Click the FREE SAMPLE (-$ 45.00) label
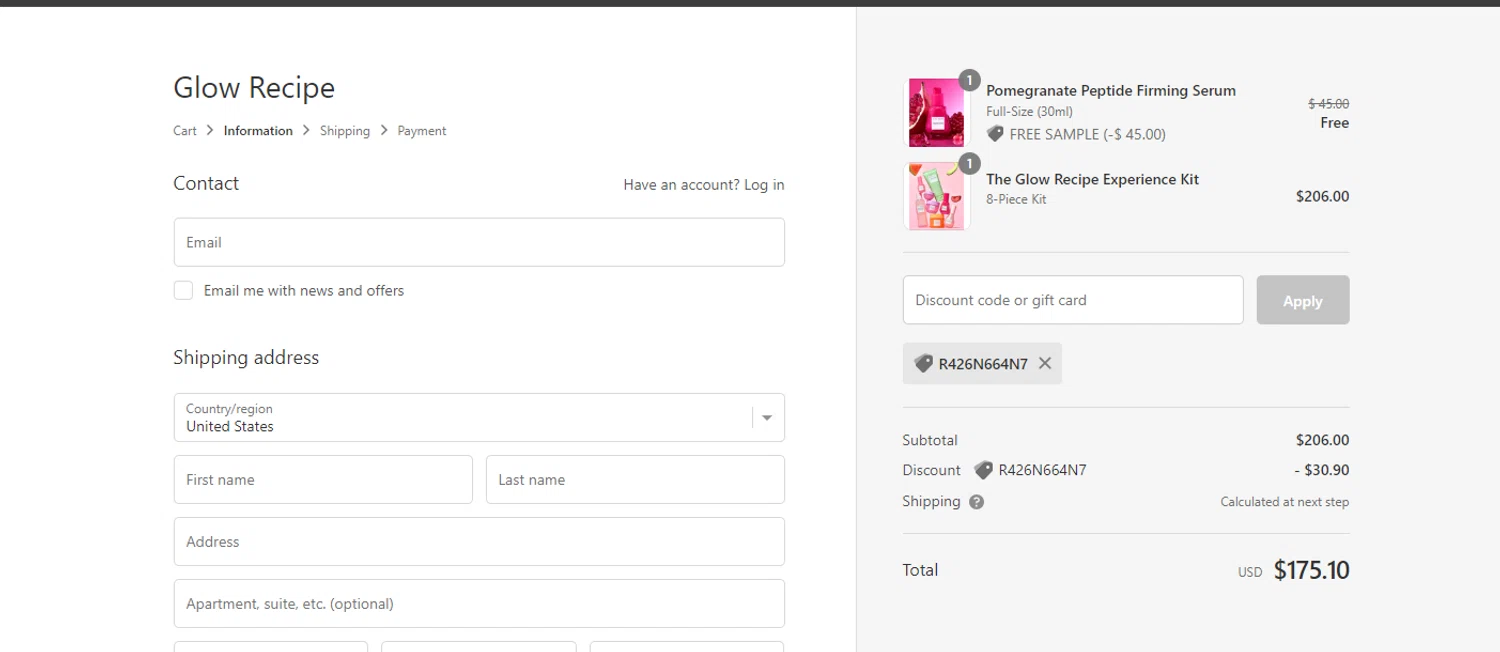The height and width of the screenshot is (652, 1500). pyautogui.click(x=1087, y=134)
